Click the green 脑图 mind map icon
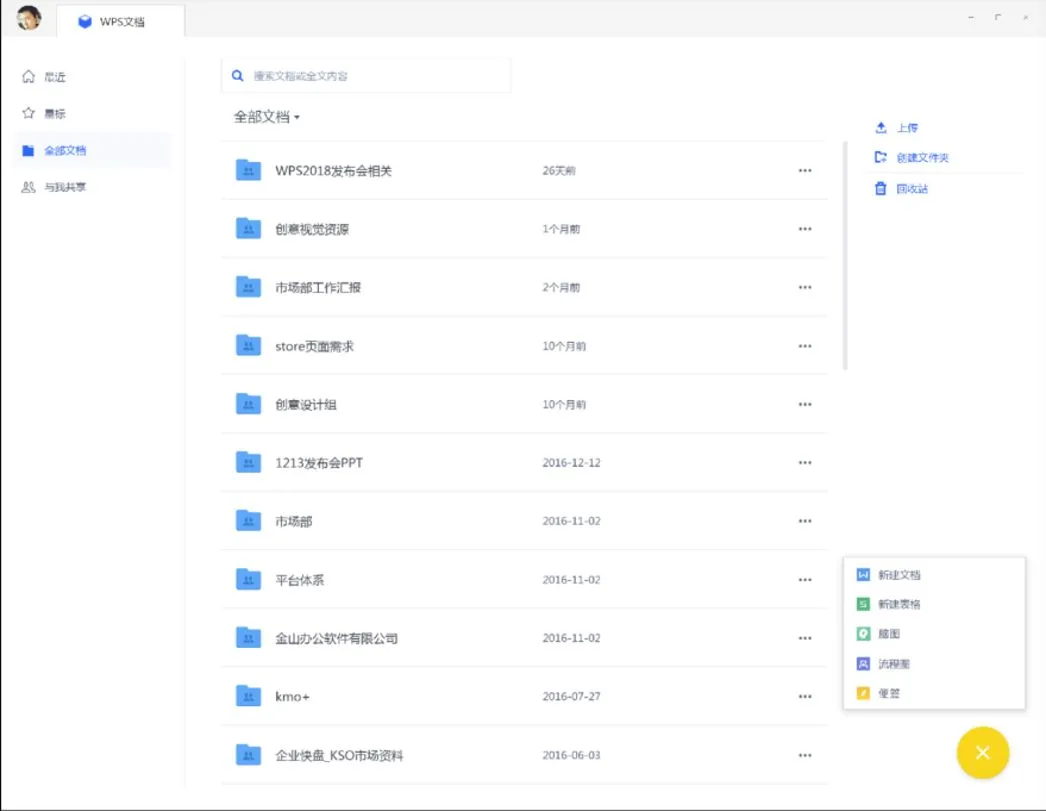This screenshot has height=811, width=1046. tap(863, 634)
